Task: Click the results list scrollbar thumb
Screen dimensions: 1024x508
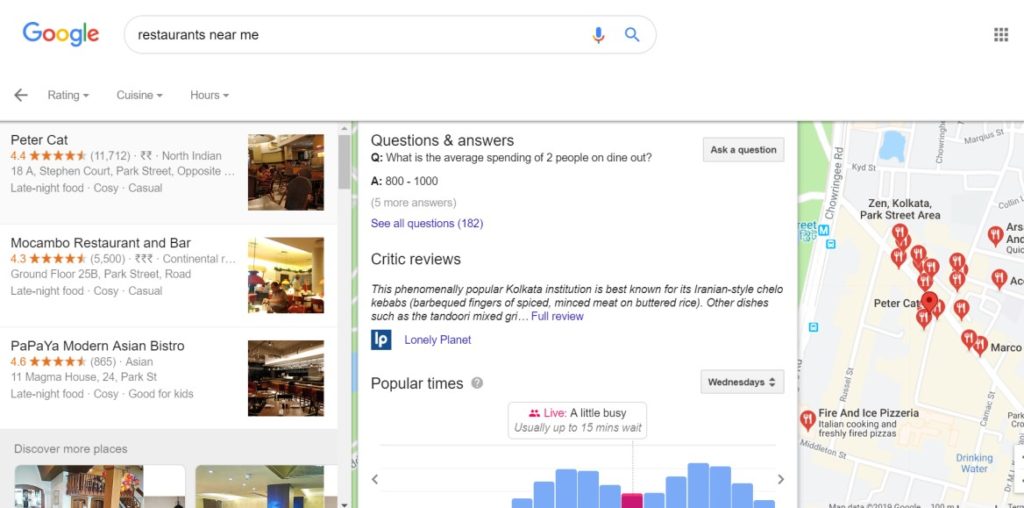Action: click(344, 162)
